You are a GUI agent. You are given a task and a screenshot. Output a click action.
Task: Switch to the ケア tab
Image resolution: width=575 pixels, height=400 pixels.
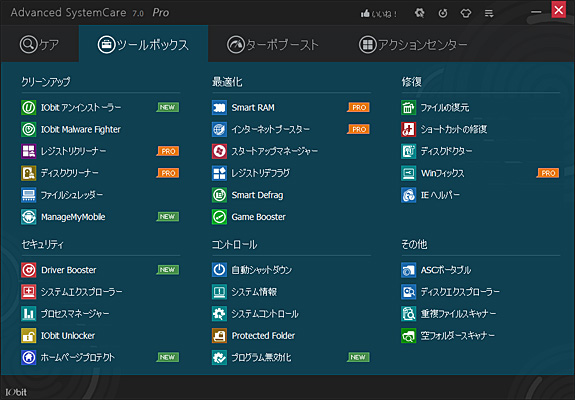point(39,44)
